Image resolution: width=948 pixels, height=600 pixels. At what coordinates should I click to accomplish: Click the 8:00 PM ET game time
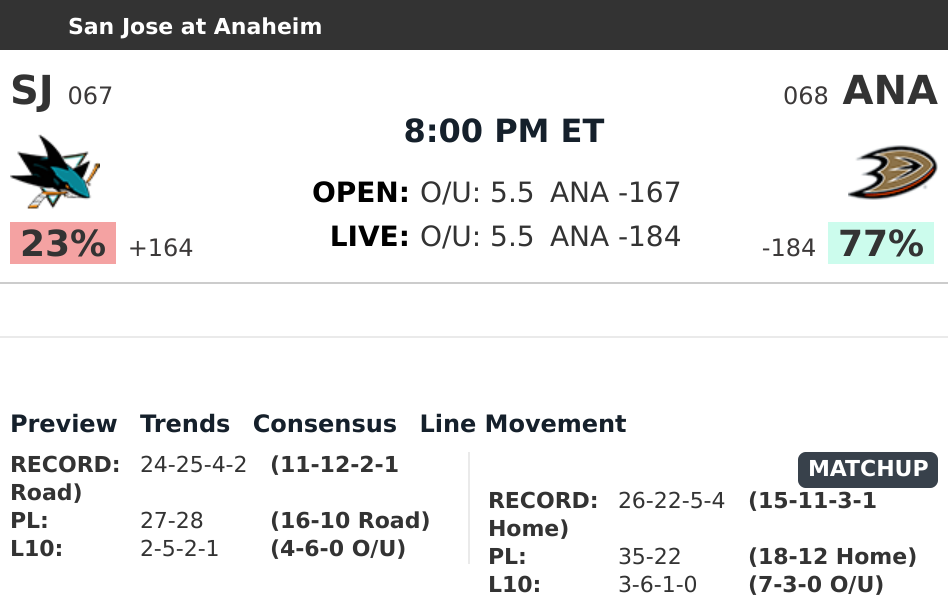[504, 131]
